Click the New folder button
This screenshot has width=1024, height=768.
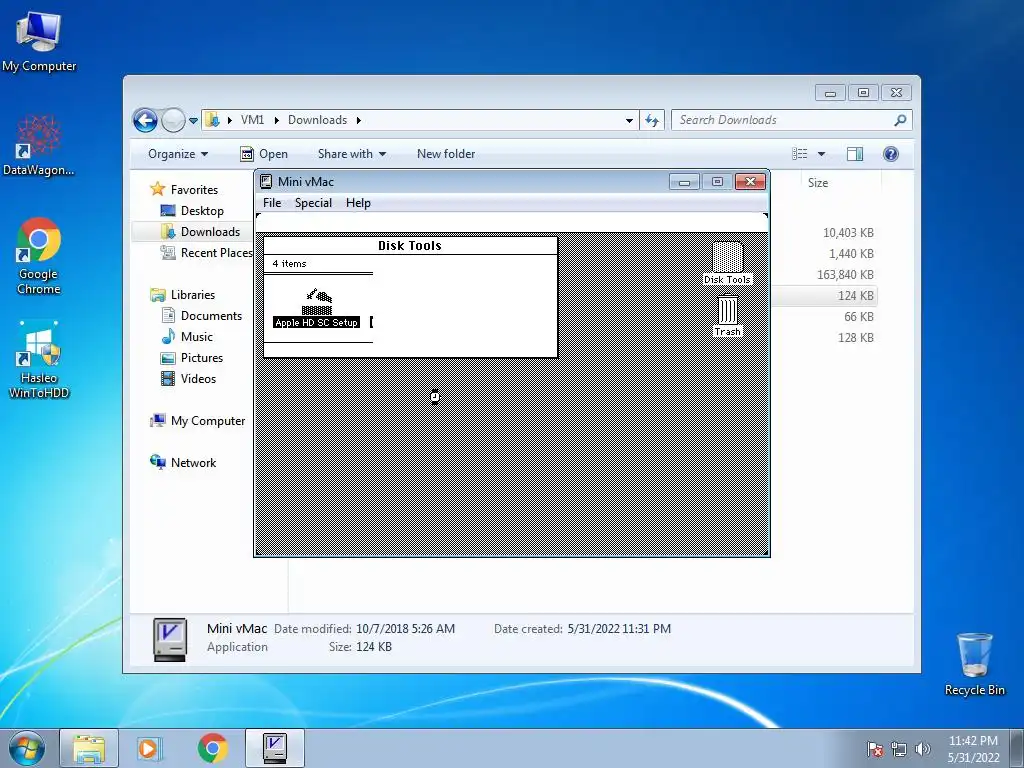point(446,154)
